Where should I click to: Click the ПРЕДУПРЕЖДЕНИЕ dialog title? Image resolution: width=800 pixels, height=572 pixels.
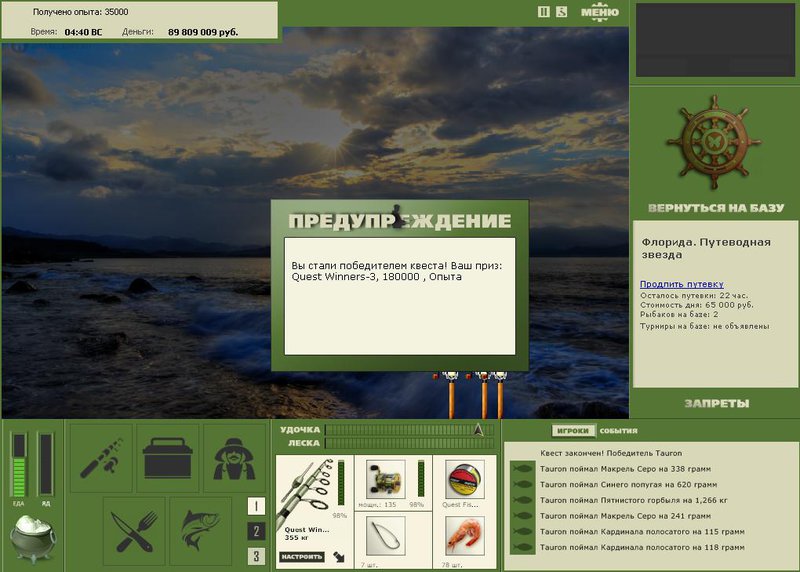click(x=399, y=221)
